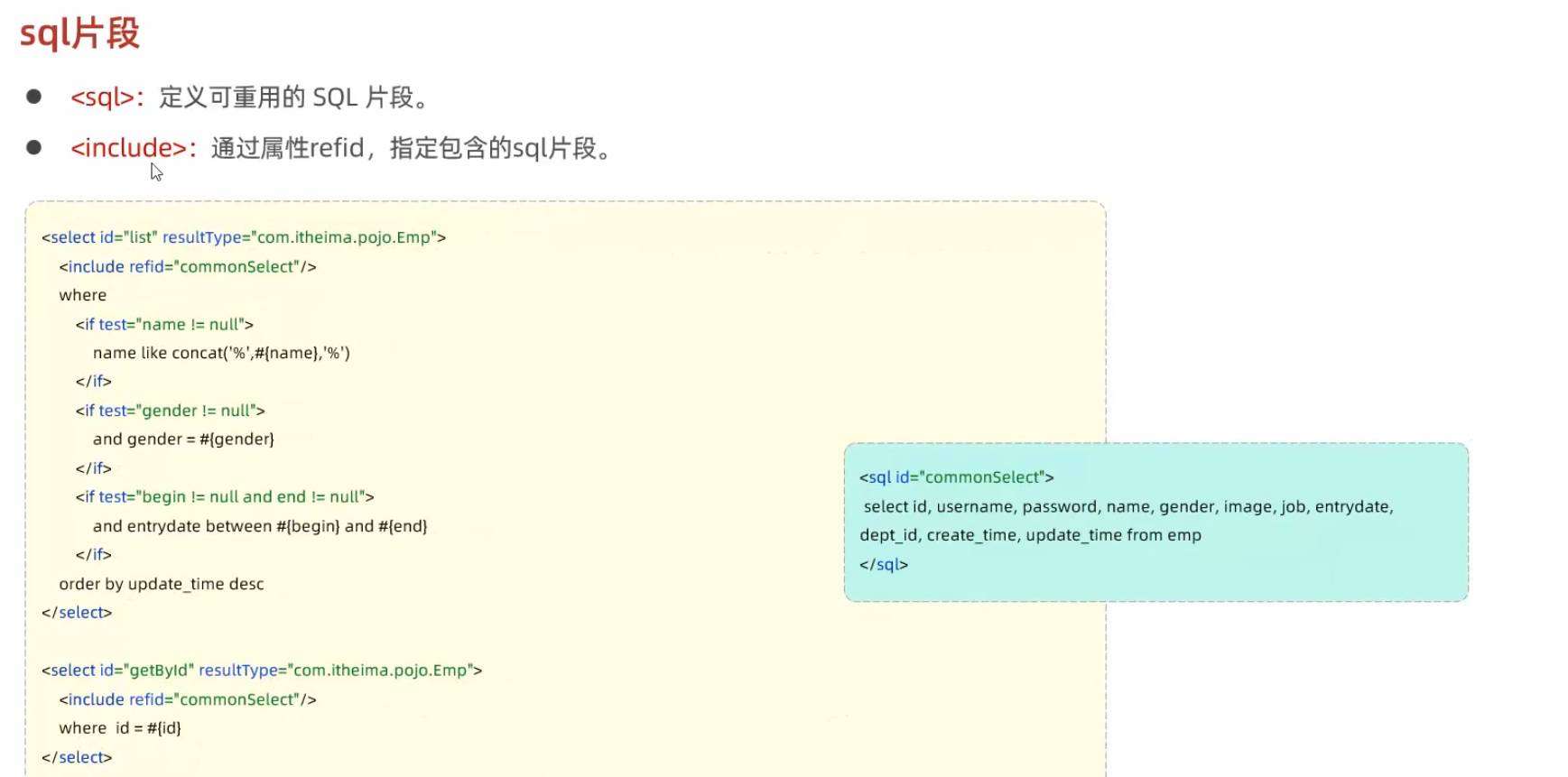
Task: Click the '<select id="getById"' line
Action: [x=262, y=671]
